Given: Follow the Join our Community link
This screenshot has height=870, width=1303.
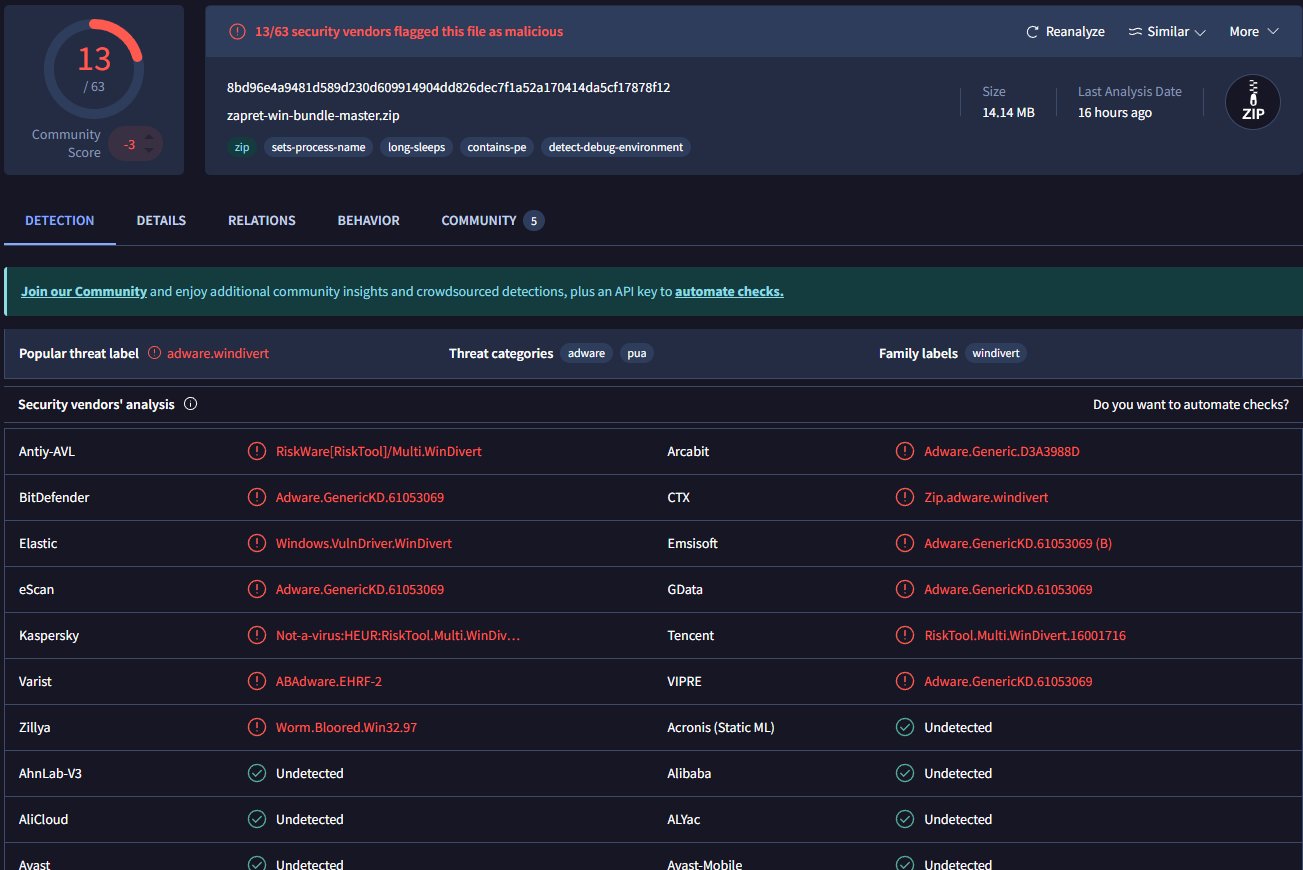Looking at the screenshot, I should tap(84, 292).
